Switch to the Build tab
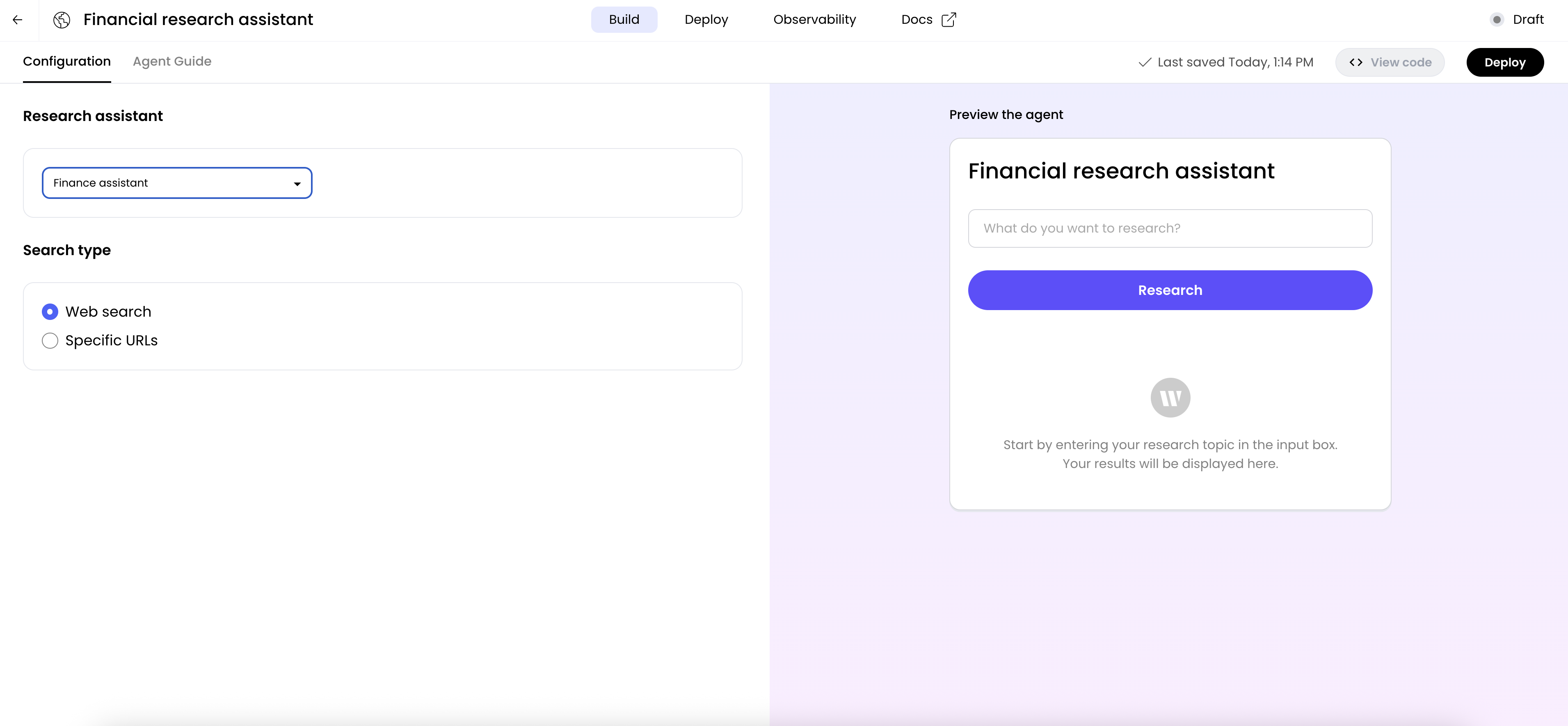This screenshot has height=726, width=1568. tap(624, 19)
